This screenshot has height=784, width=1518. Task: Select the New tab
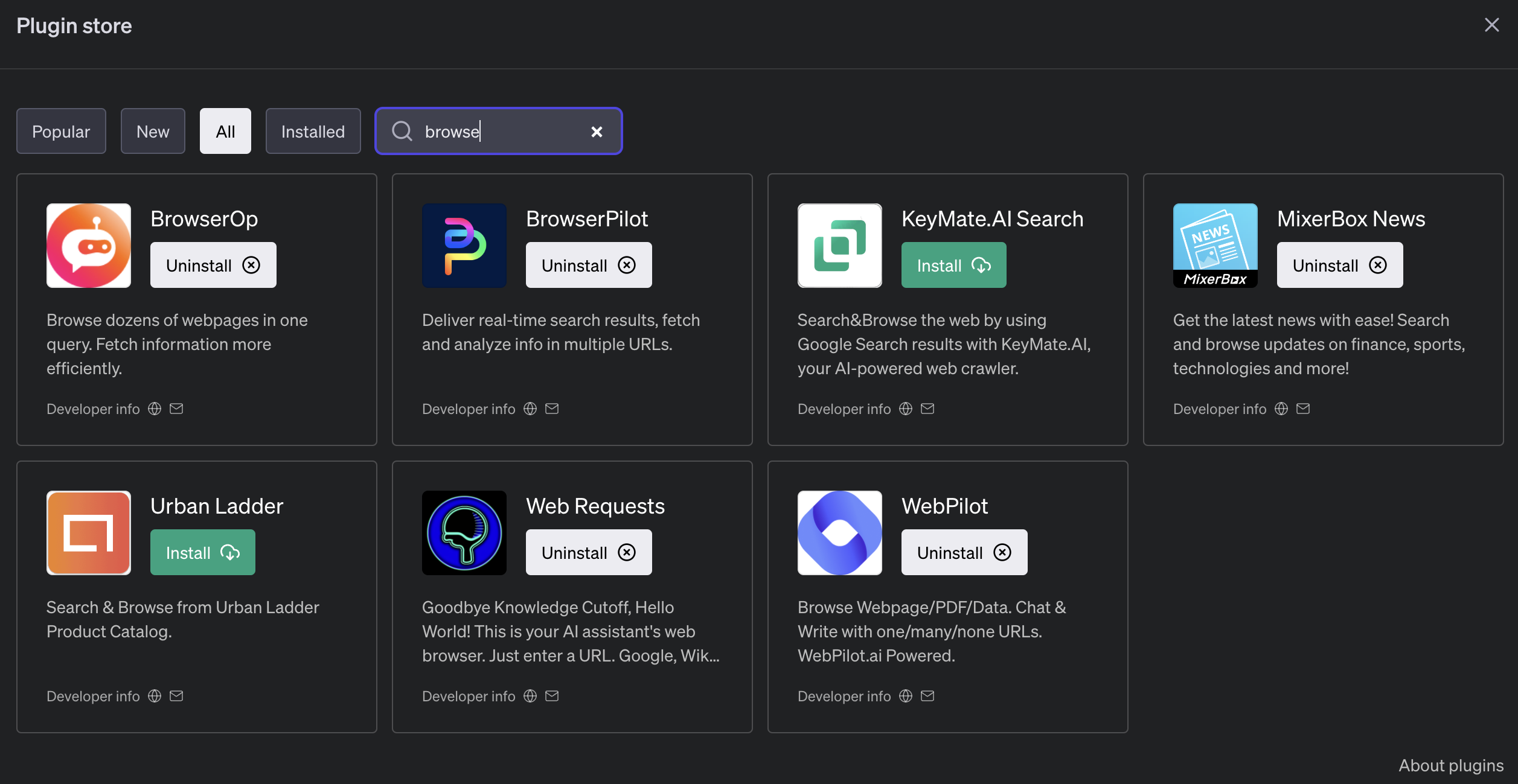[x=152, y=130]
